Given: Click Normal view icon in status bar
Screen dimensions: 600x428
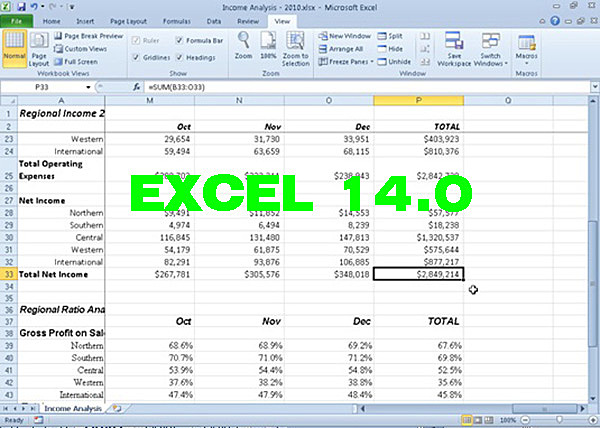Looking at the screenshot, I should (467, 420).
